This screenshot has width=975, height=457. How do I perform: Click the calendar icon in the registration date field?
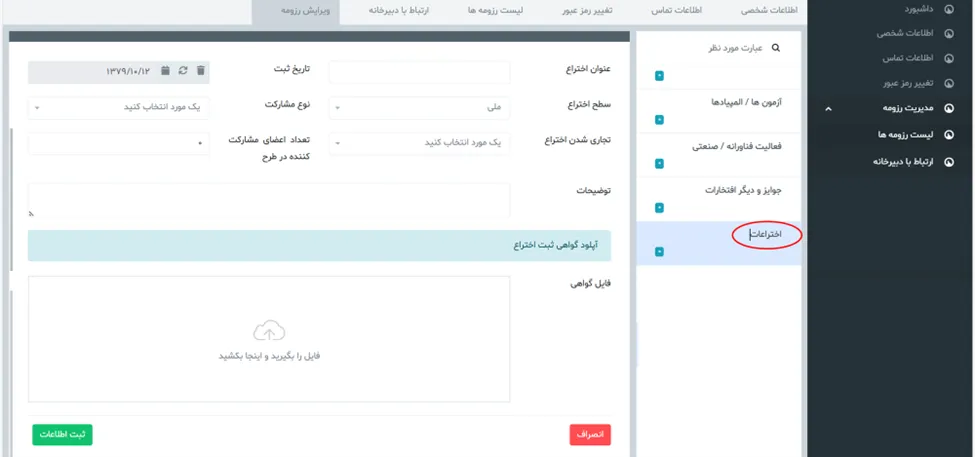(x=165, y=71)
